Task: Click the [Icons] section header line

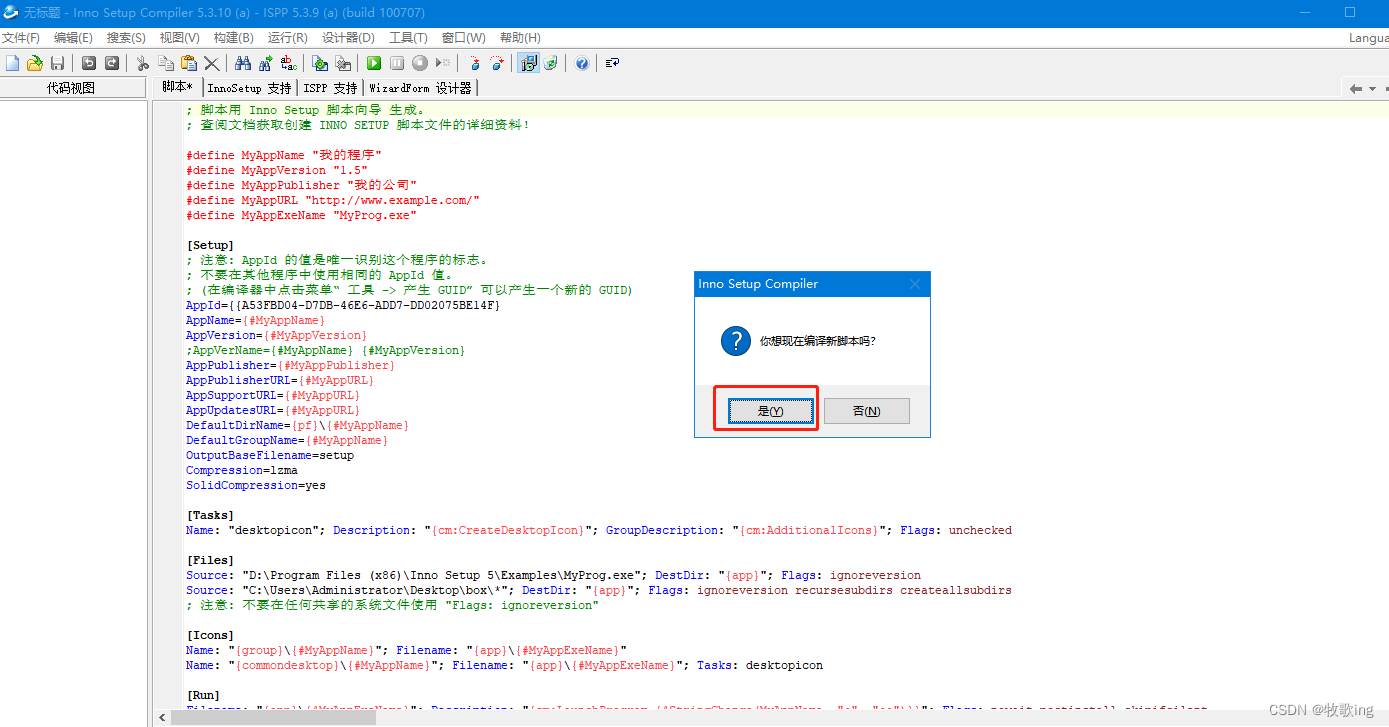Action: (210, 635)
